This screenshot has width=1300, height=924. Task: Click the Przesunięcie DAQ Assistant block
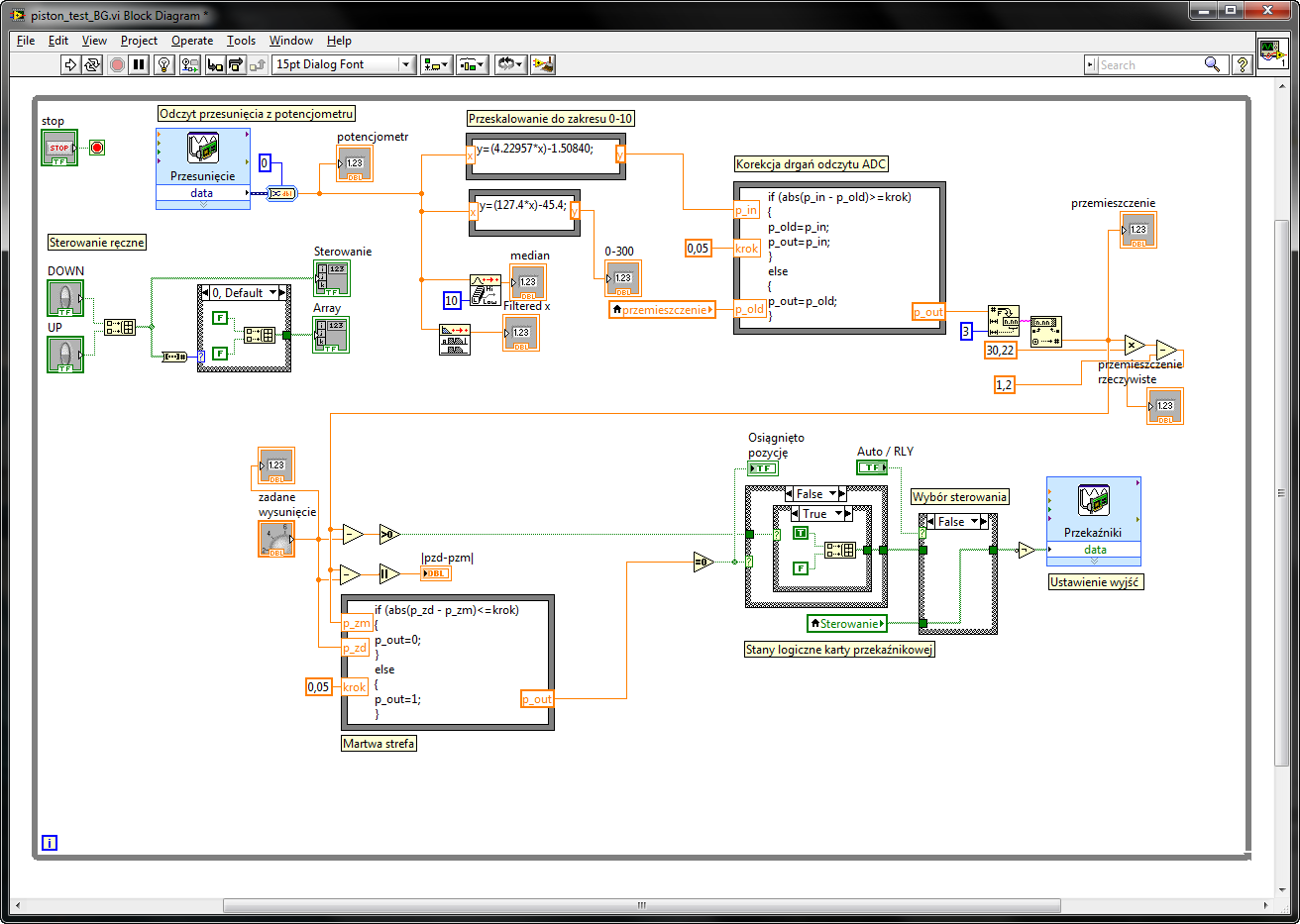203,156
